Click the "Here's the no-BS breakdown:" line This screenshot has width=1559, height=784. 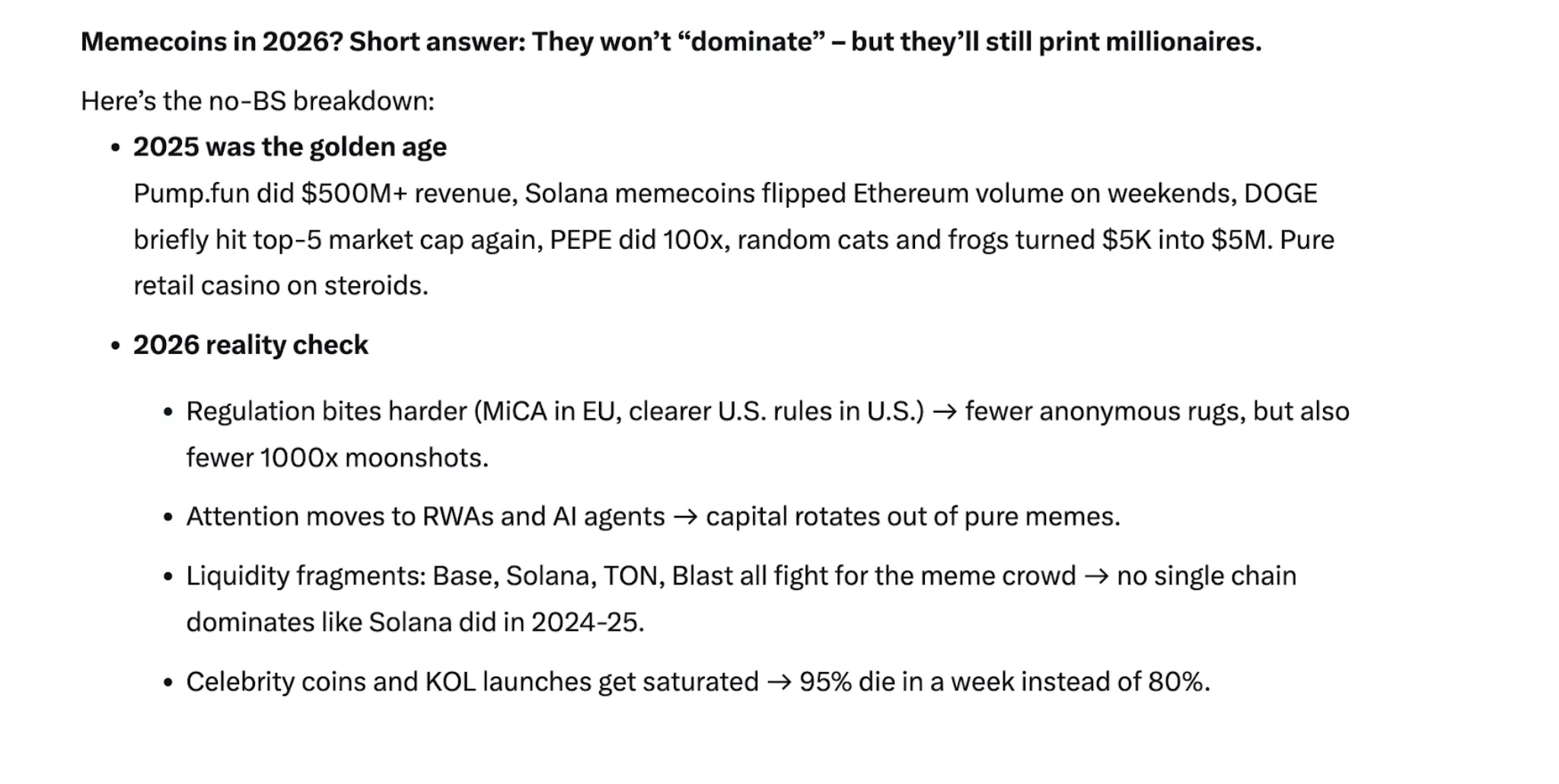257,100
